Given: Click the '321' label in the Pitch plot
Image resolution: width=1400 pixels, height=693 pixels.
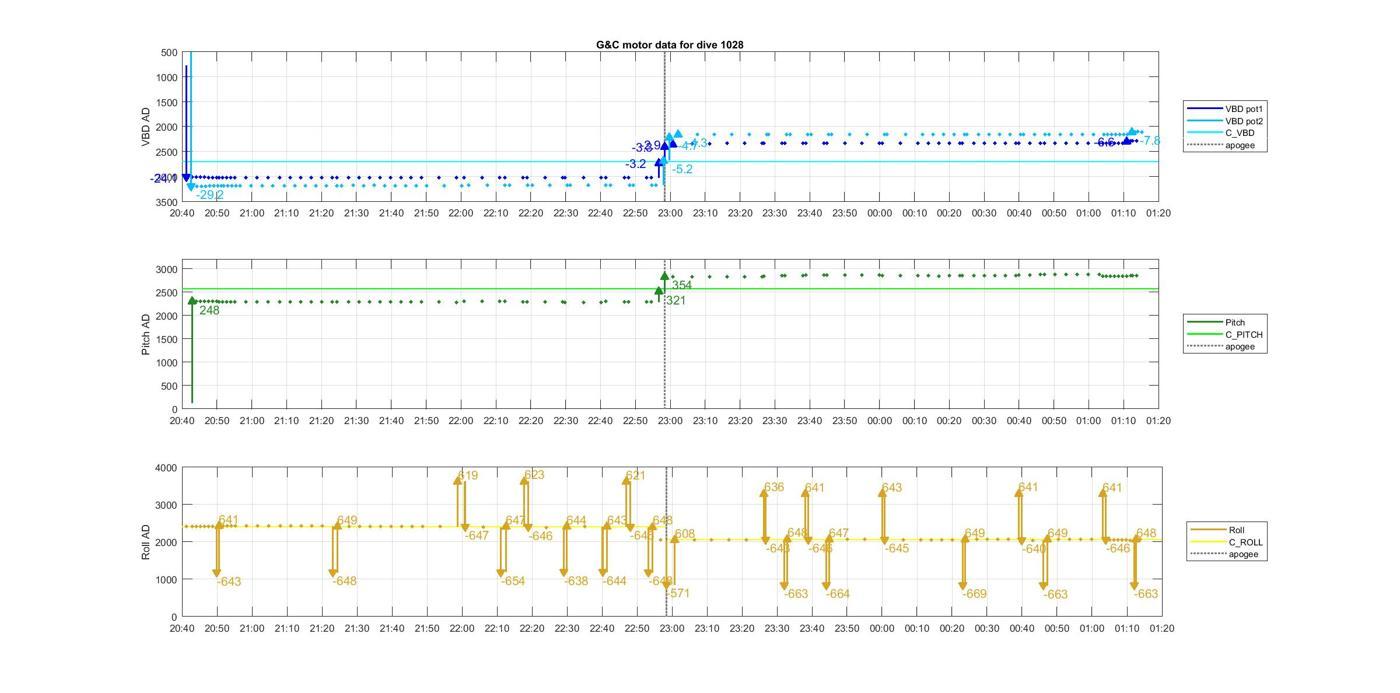Looking at the screenshot, I should [x=676, y=301].
